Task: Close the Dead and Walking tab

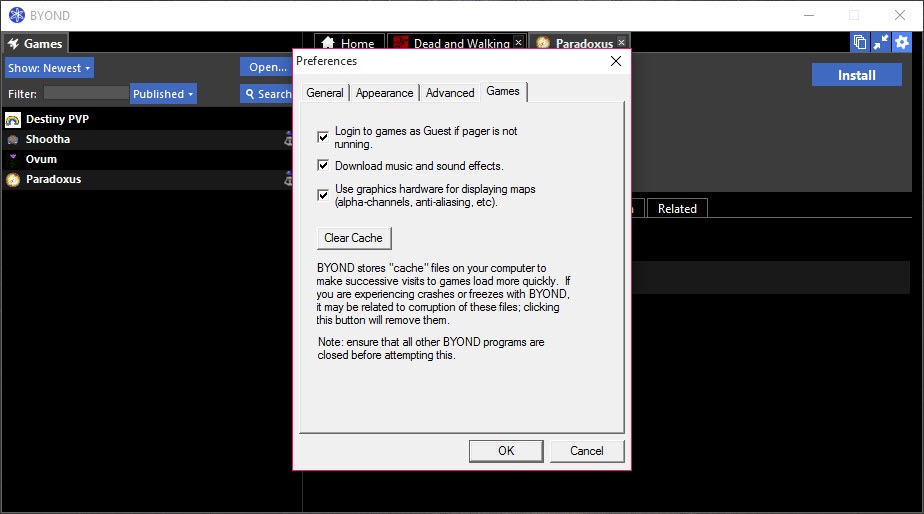Action: pos(519,42)
